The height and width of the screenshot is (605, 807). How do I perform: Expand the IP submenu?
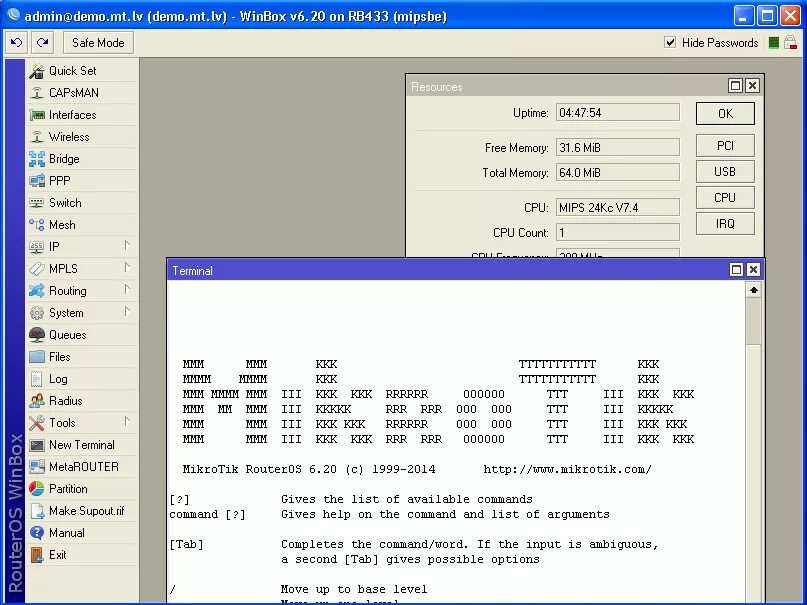coord(127,246)
